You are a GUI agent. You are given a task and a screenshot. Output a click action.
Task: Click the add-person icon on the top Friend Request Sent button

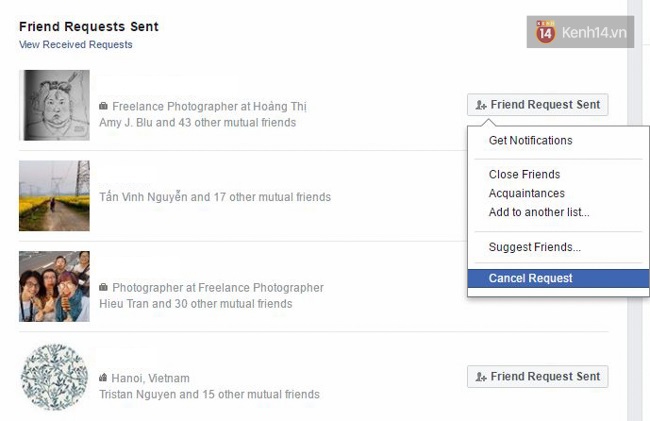pos(481,105)
